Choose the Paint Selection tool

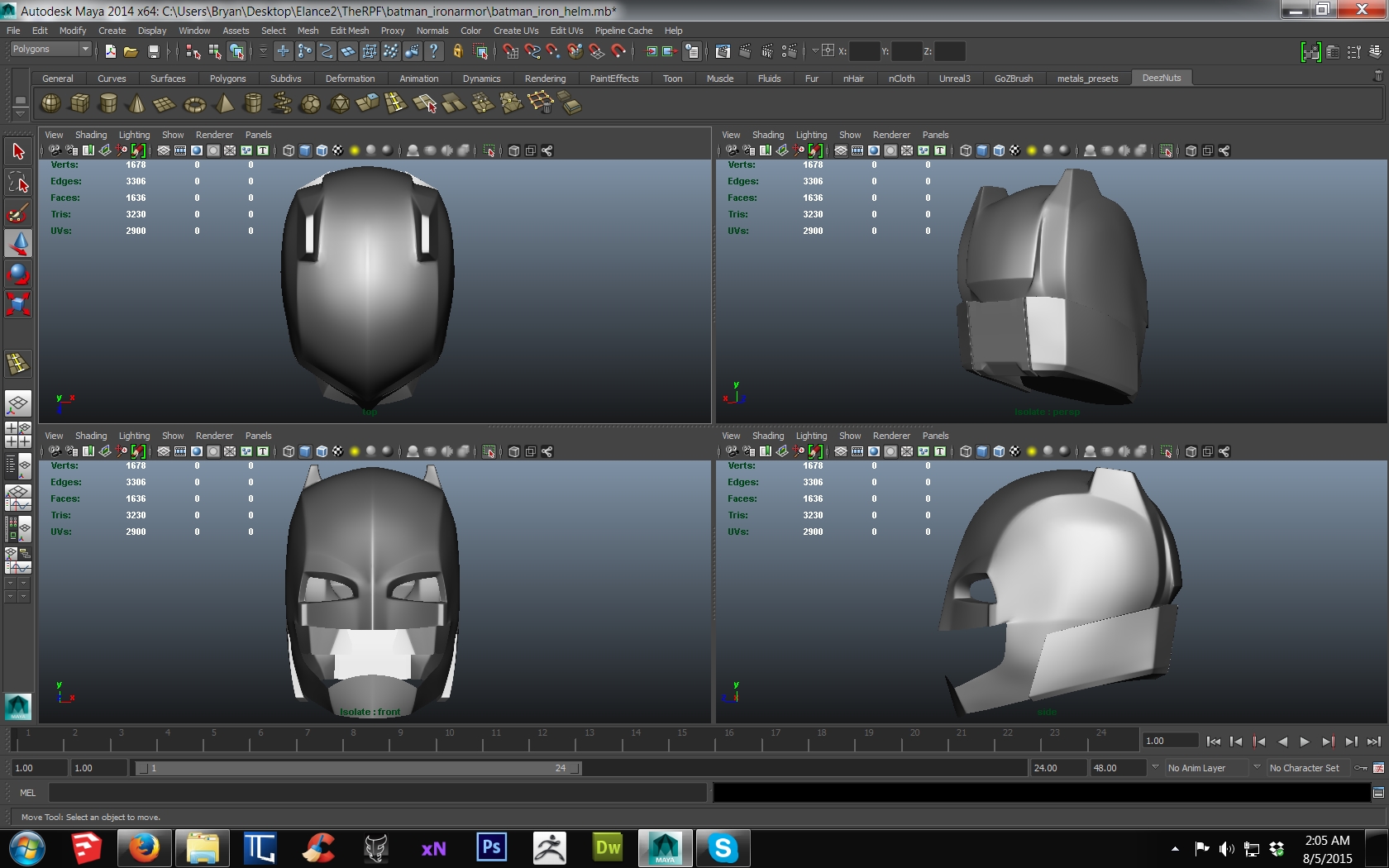tap(18, 212)
